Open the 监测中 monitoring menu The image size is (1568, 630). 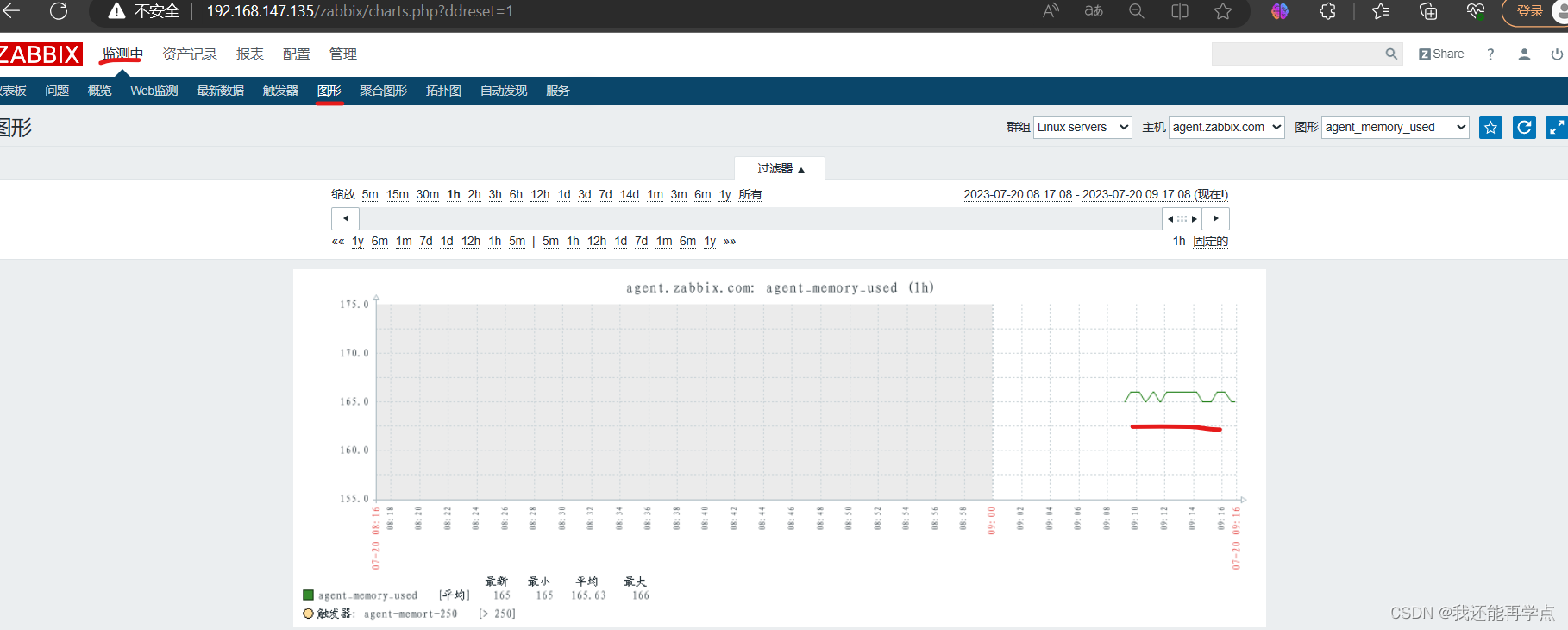(x=122, y=54)
